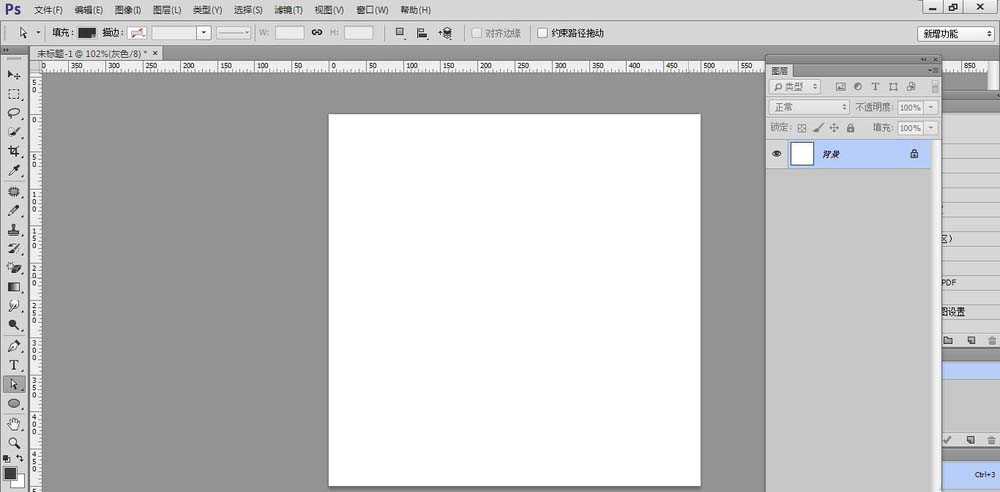Open the 图层(L) menu
This screenshot has width=1000, height=492.
point(167,9)
